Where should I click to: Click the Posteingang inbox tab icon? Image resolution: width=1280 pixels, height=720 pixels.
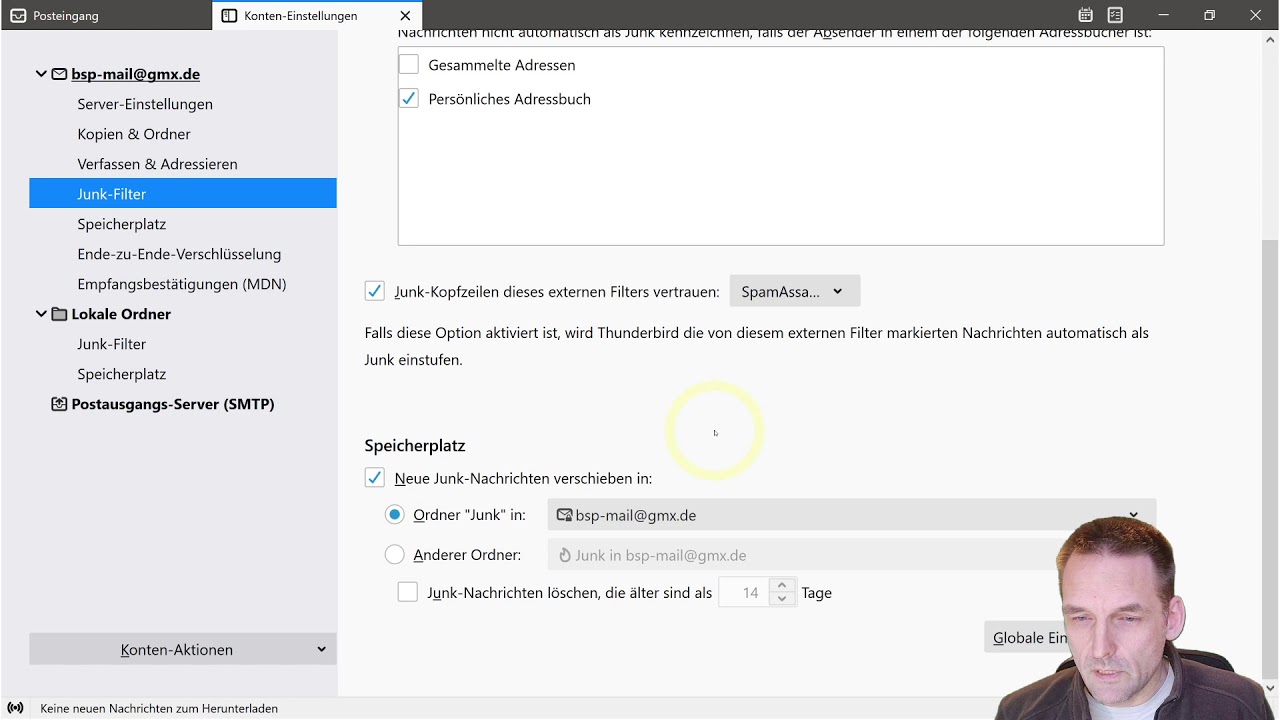pos(18,16)
